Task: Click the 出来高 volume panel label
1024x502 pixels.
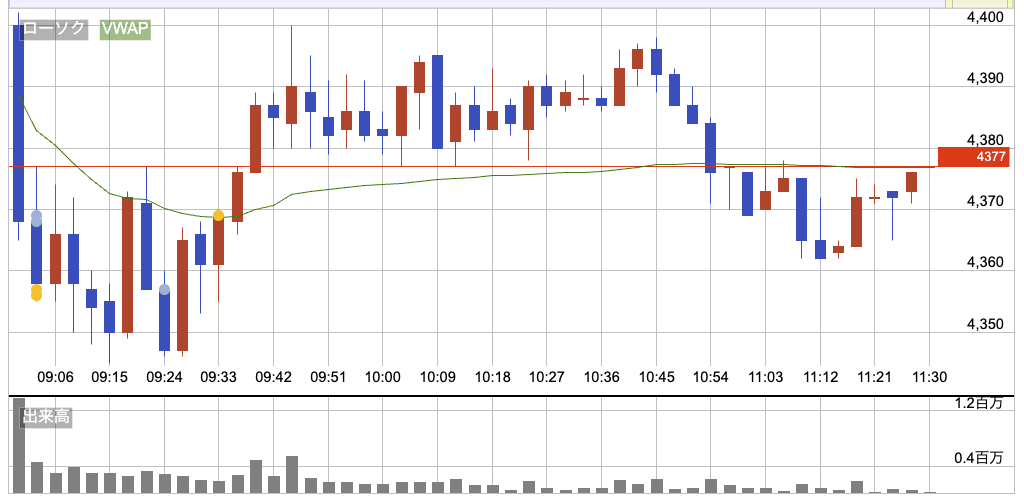Action: [x=47, y=418]
